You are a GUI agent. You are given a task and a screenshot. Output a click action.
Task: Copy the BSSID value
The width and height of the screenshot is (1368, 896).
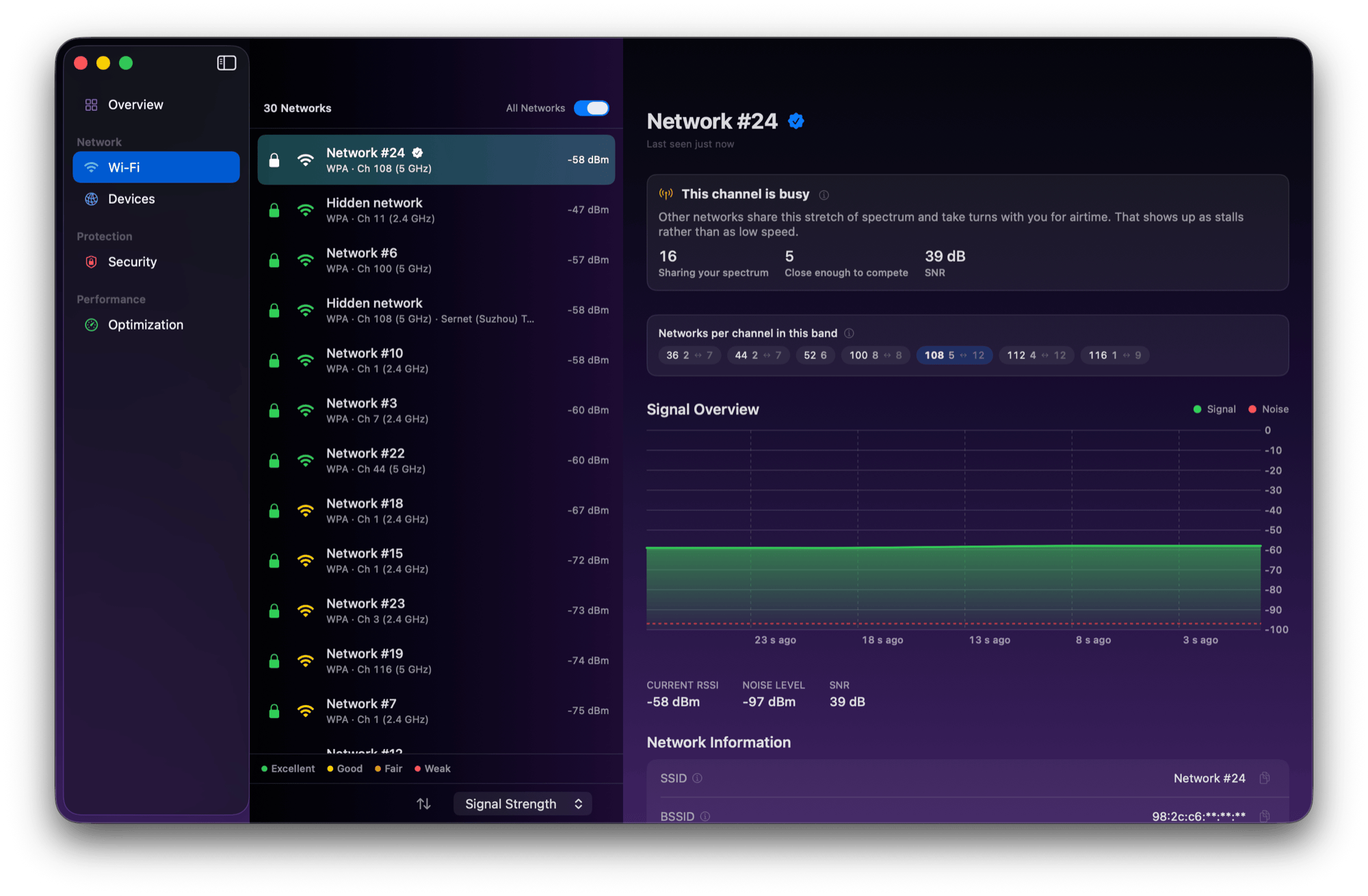point(1265,816)
